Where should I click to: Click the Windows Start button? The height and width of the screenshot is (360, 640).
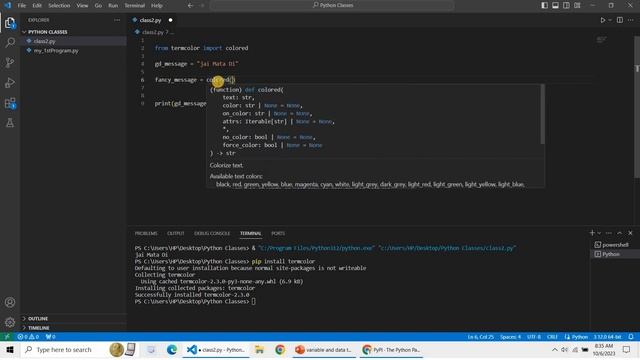coord(10,350)
